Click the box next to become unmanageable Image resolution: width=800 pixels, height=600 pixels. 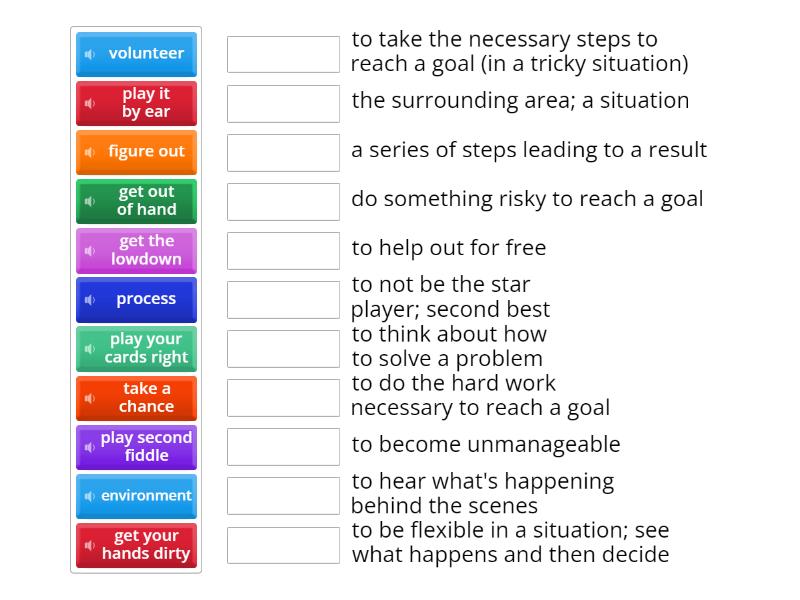pyautogui.click(x=283, y=447)
